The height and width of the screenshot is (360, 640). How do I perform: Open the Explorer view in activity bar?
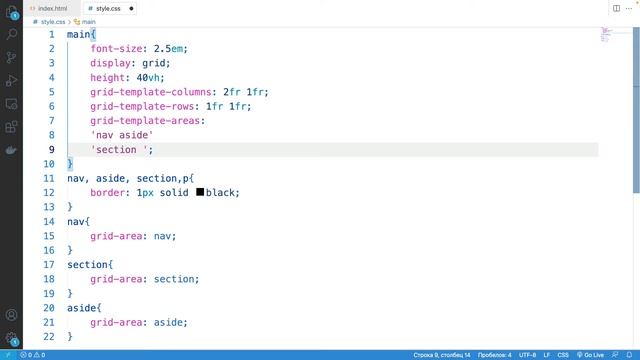pos(11,12)
